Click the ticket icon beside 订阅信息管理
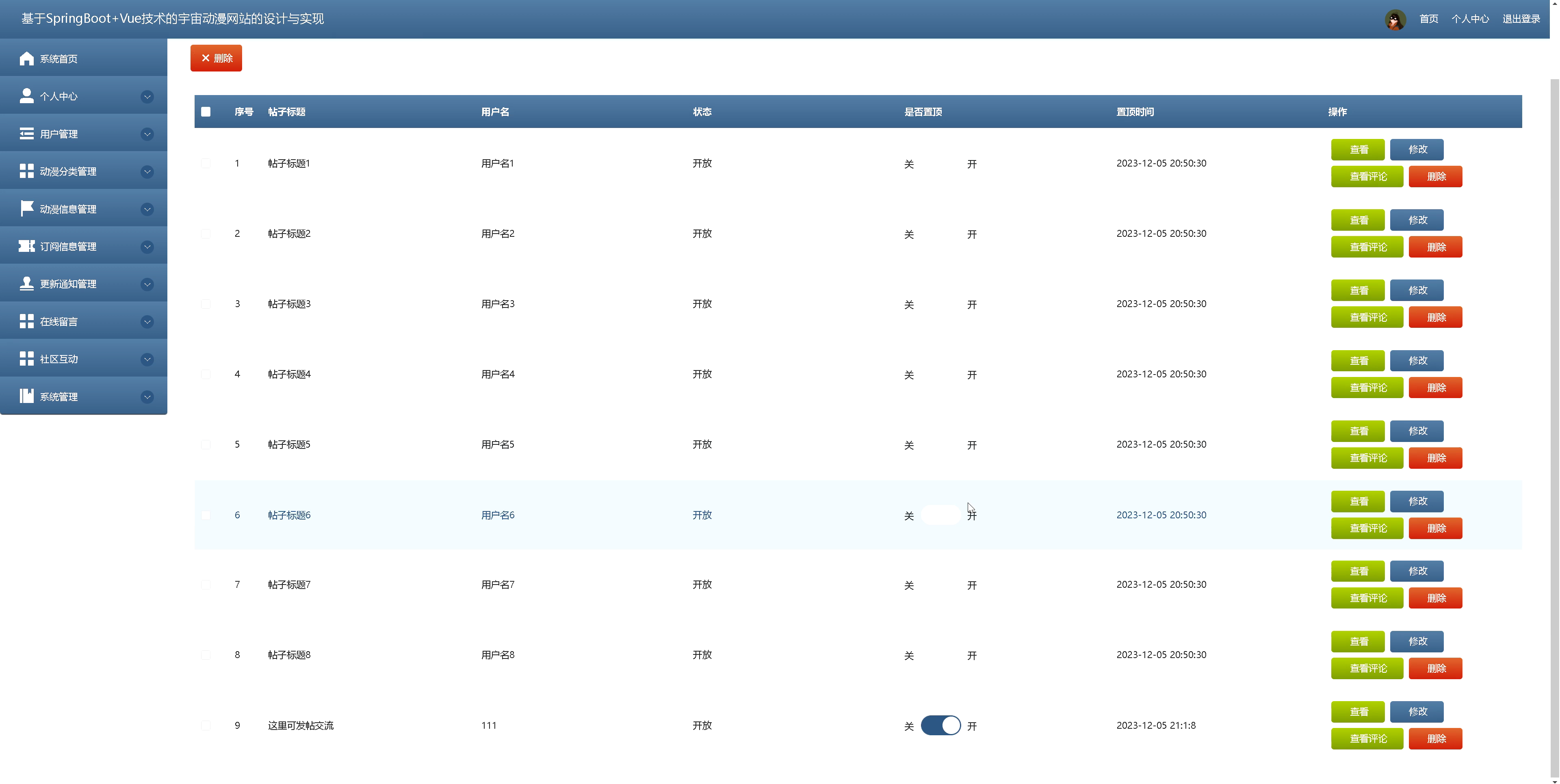The height and width of the screenshot is (784, 1560). click(x=27, y=247)
